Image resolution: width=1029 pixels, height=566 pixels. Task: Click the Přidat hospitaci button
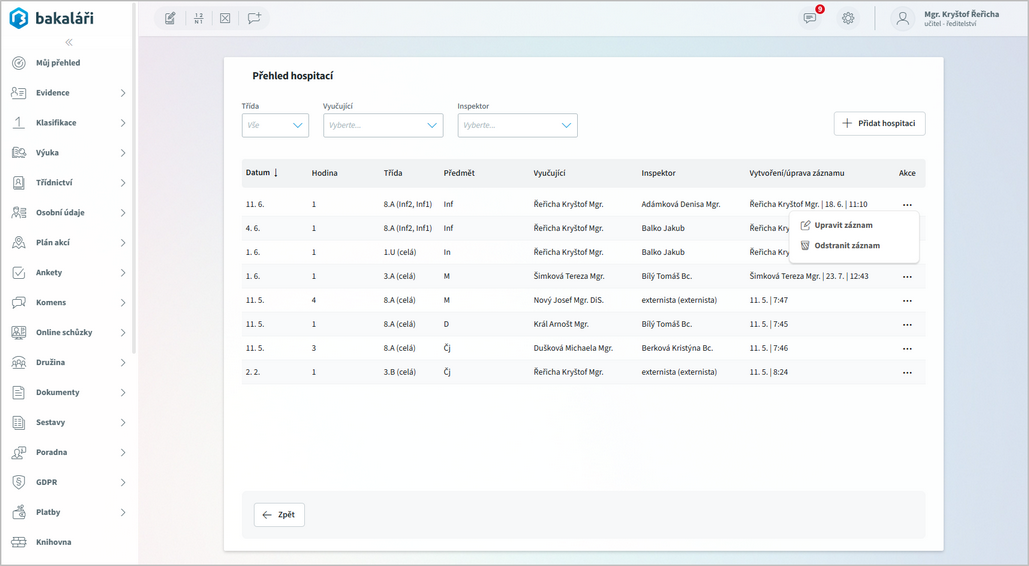click(879, 123)
